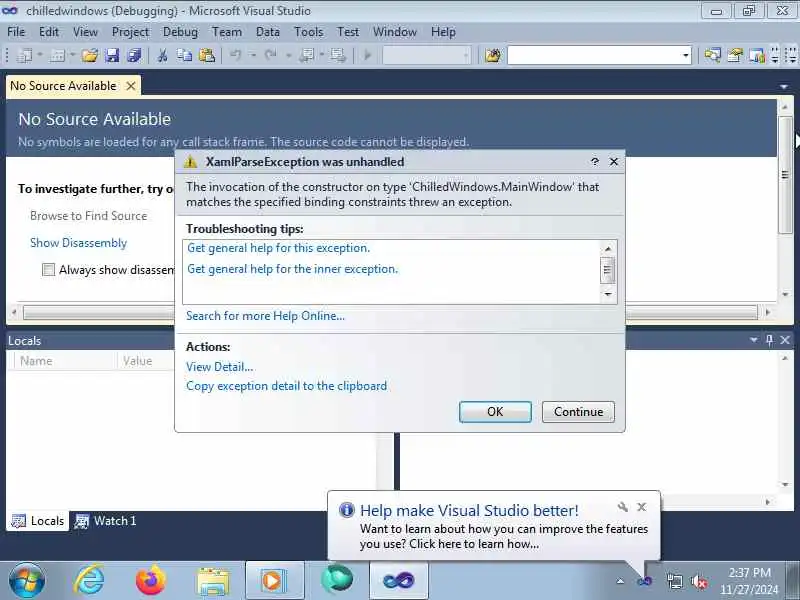800x600 pixels.
Task: Open the Window menu
Action: (x=395, y=32)
